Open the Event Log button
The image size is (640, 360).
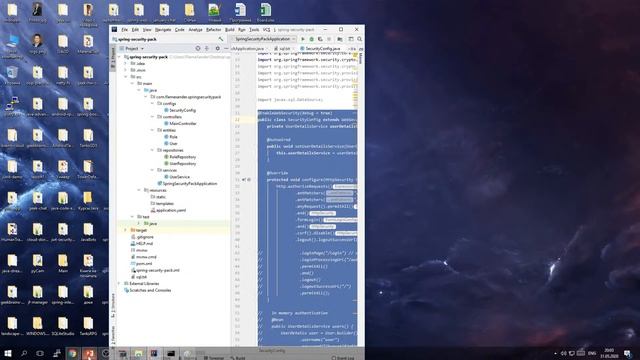pos(343,358)
